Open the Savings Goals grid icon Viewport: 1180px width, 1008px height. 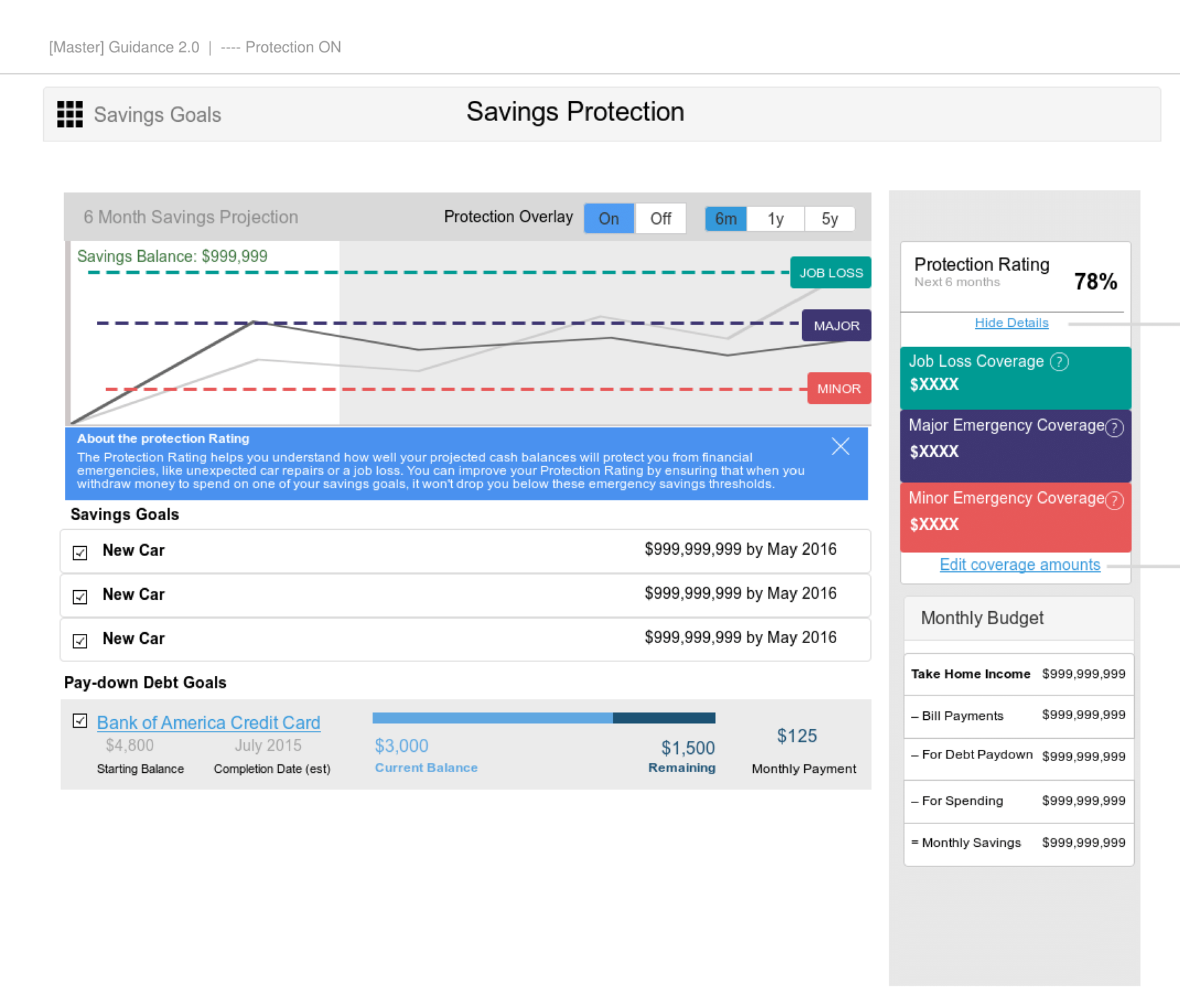[70, 114]
